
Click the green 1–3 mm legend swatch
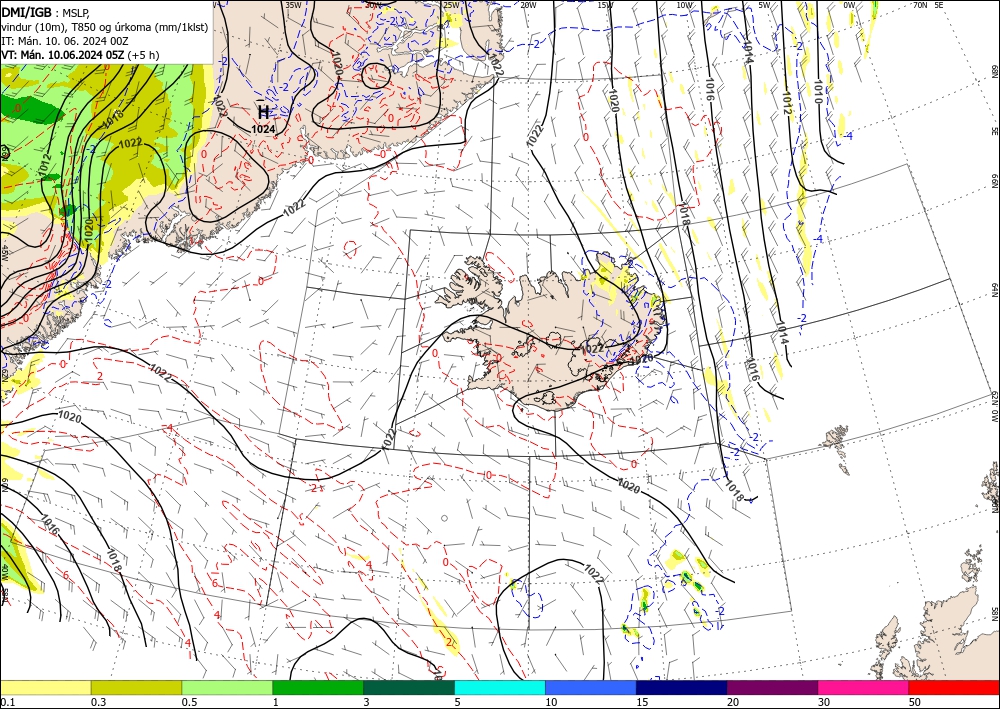[318, 687]
